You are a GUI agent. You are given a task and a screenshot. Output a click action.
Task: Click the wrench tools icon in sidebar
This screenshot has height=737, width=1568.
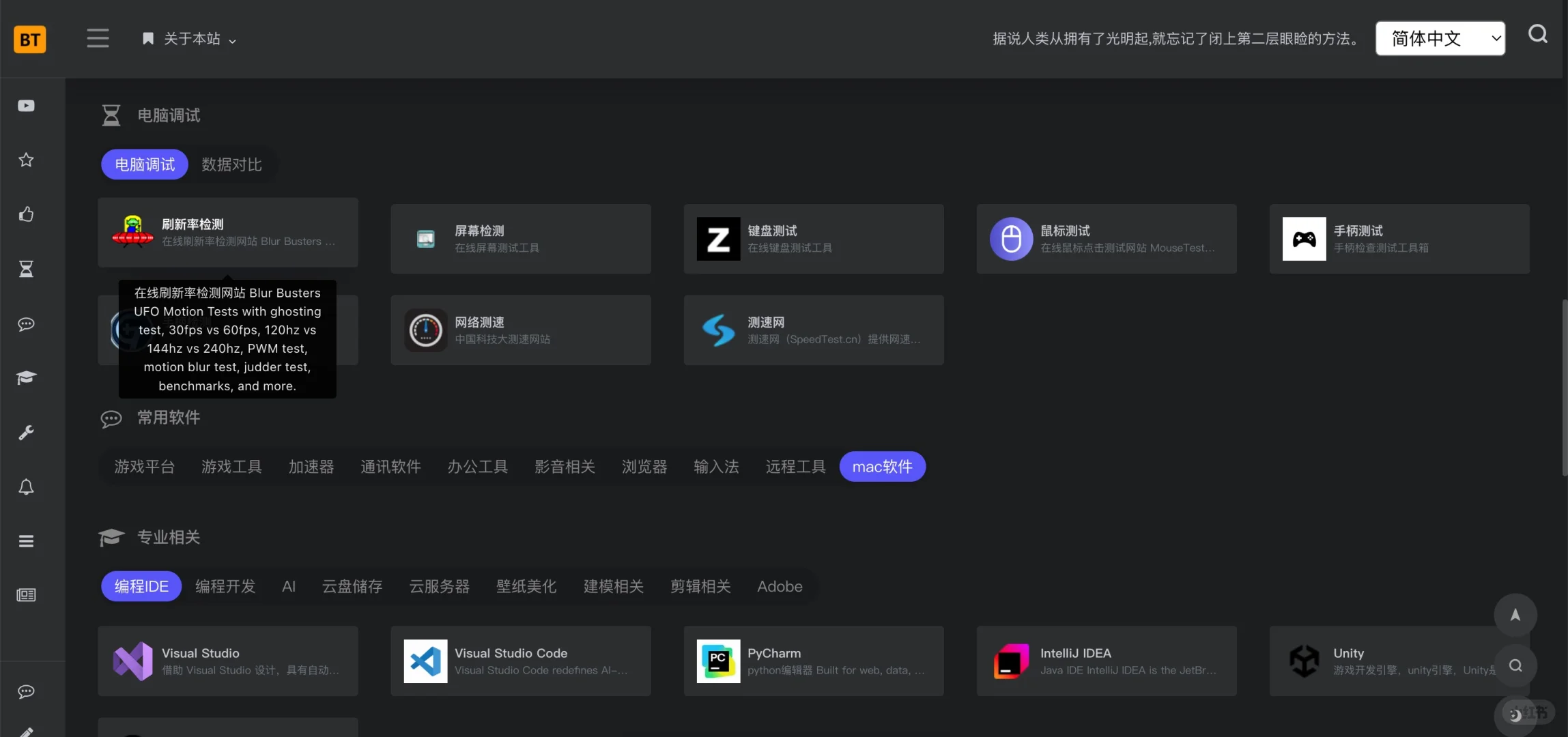click(x=26, y=432)
